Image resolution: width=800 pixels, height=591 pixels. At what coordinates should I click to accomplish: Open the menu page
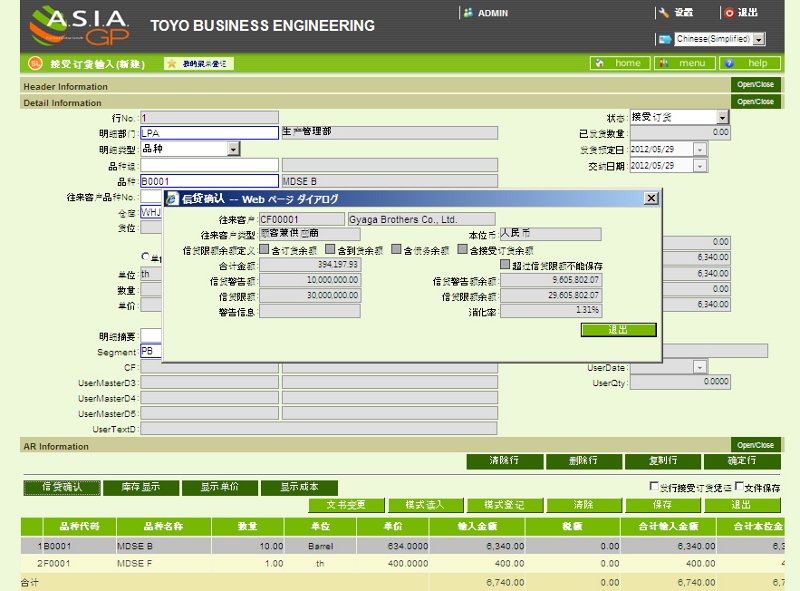[684, 63]
